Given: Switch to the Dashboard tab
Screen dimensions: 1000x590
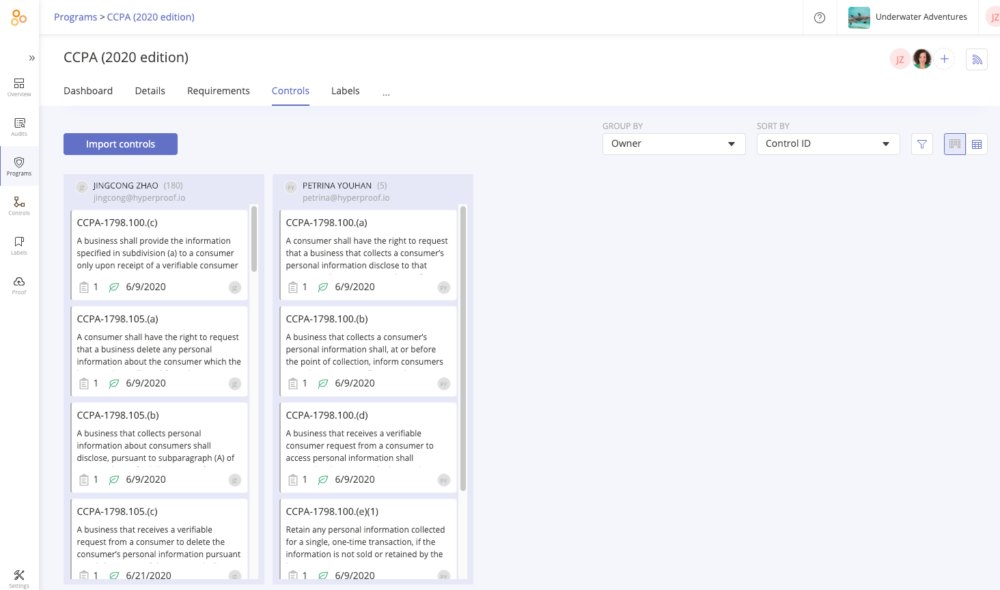Looking at the screenshot, I should [x=88, y=91].
